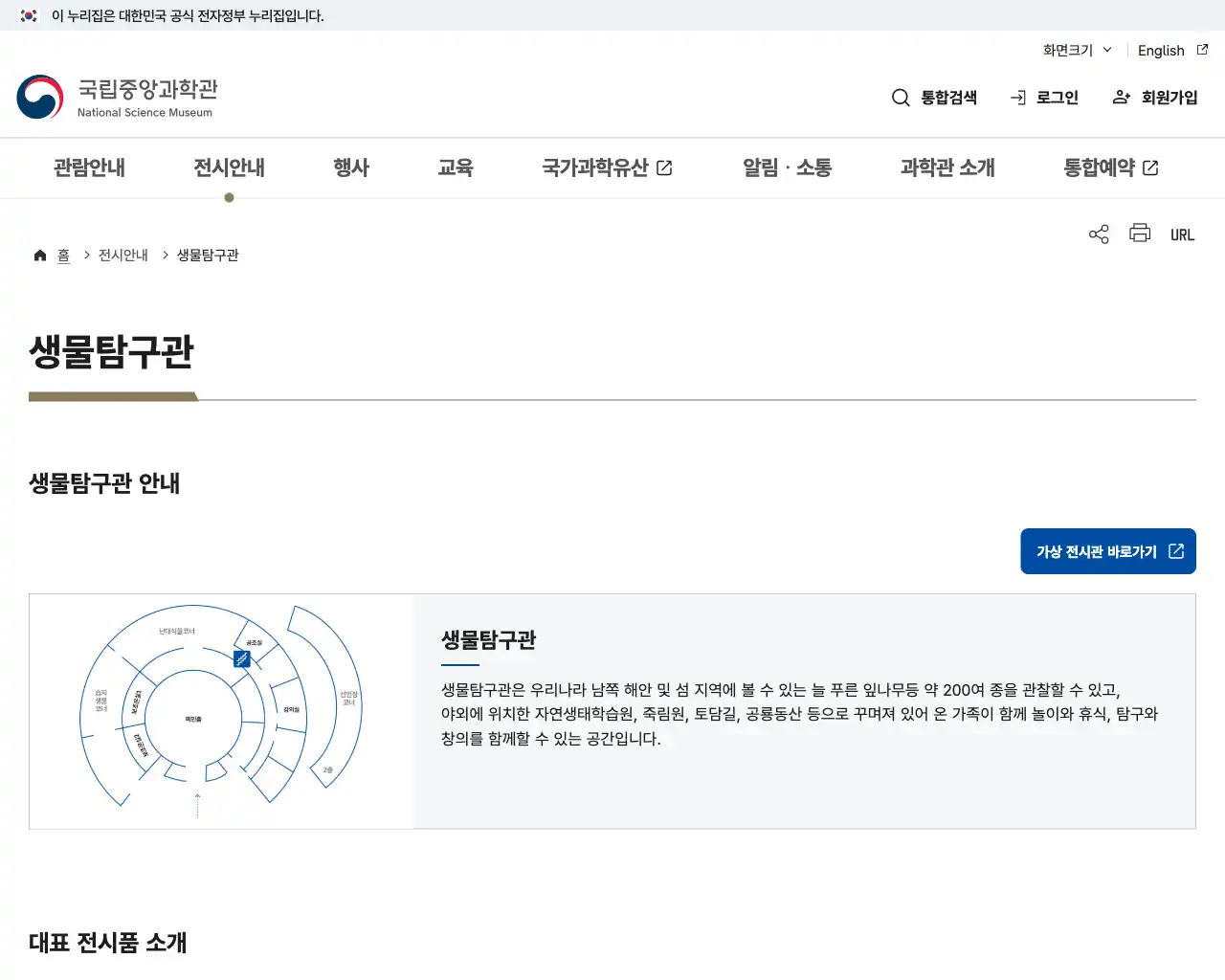This screenshot has width=1225, height=980.
Task: Open the 화면크기 chevron control
Action: click(1107, 51)
